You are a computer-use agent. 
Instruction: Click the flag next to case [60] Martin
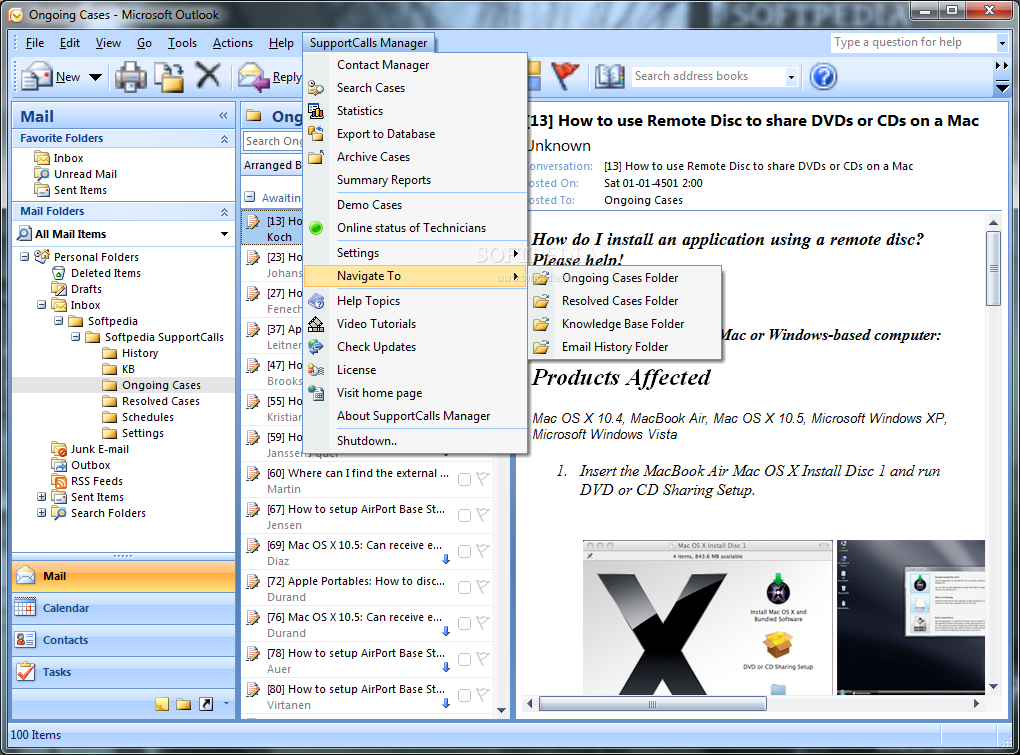(x=483, y=479)
